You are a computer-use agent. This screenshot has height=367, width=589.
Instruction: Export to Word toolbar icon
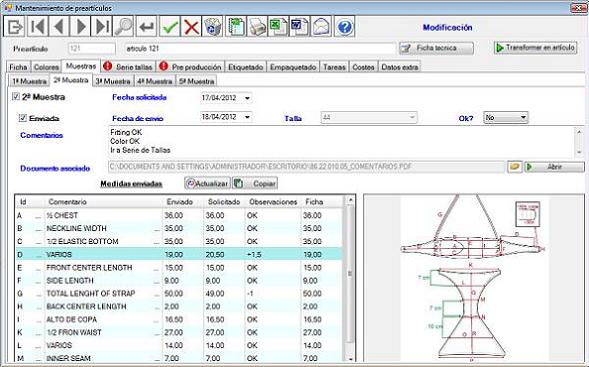pyautogui.click(x=300, y=26)
